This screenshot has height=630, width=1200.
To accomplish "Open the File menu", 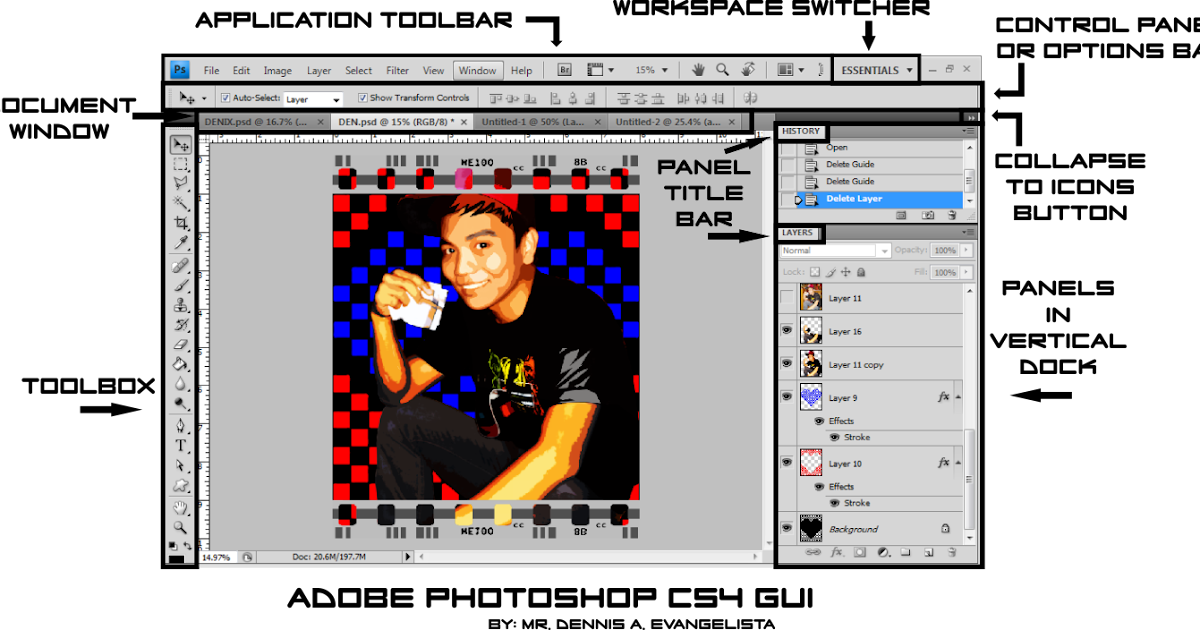I will coord(211,71).
